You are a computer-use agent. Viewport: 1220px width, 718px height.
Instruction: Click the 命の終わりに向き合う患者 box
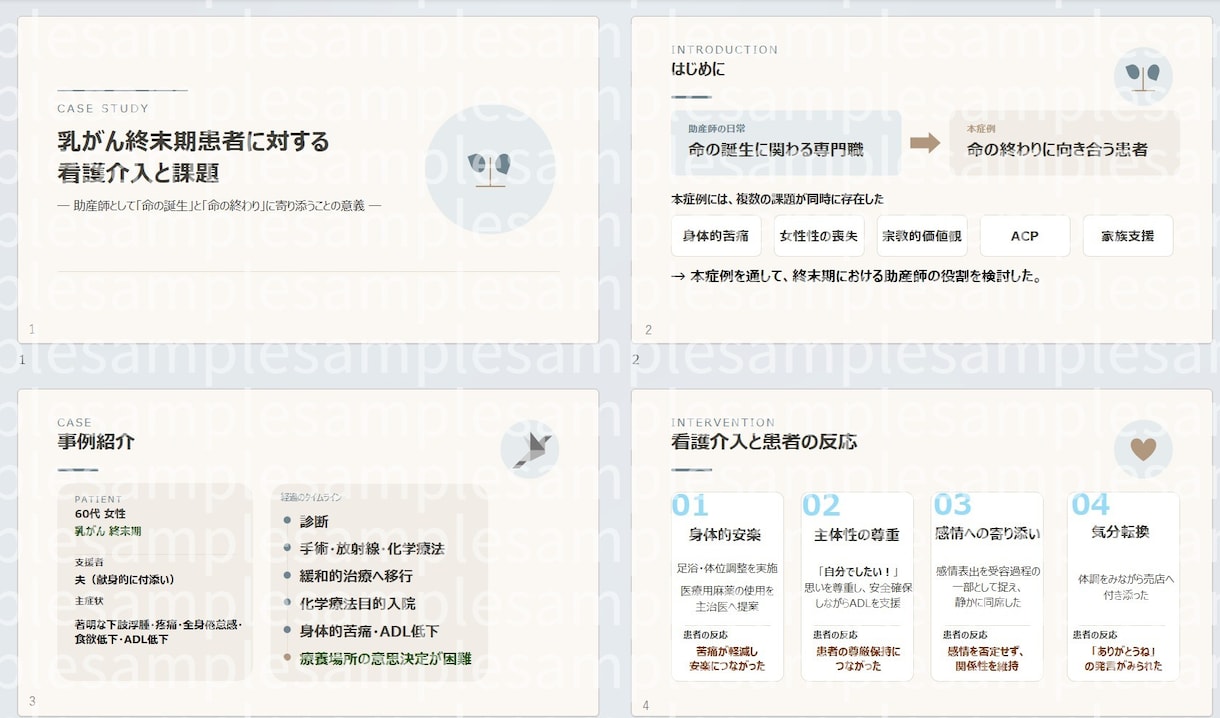[1064, 143]
